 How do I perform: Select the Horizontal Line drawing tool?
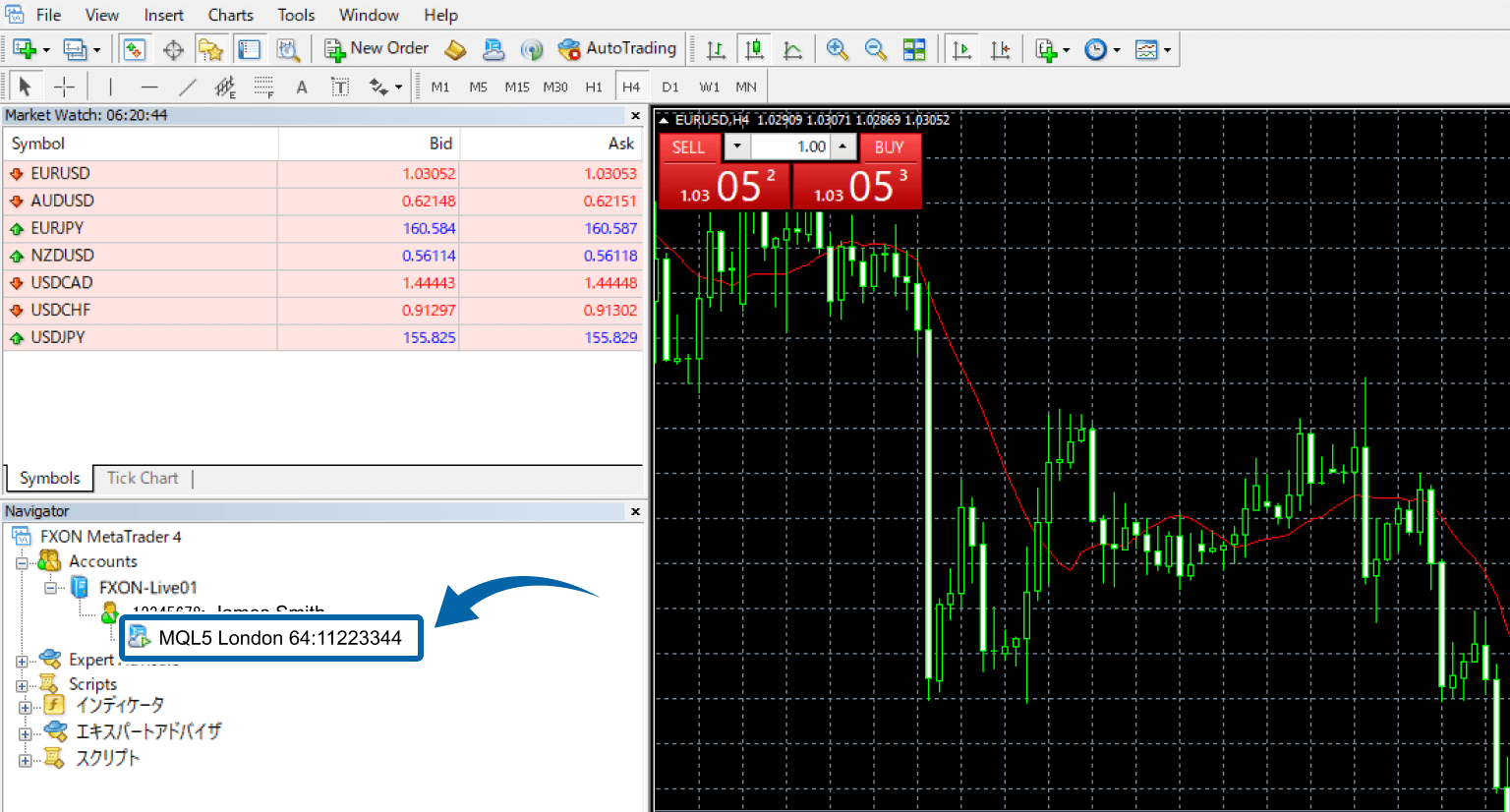[148, 87]
